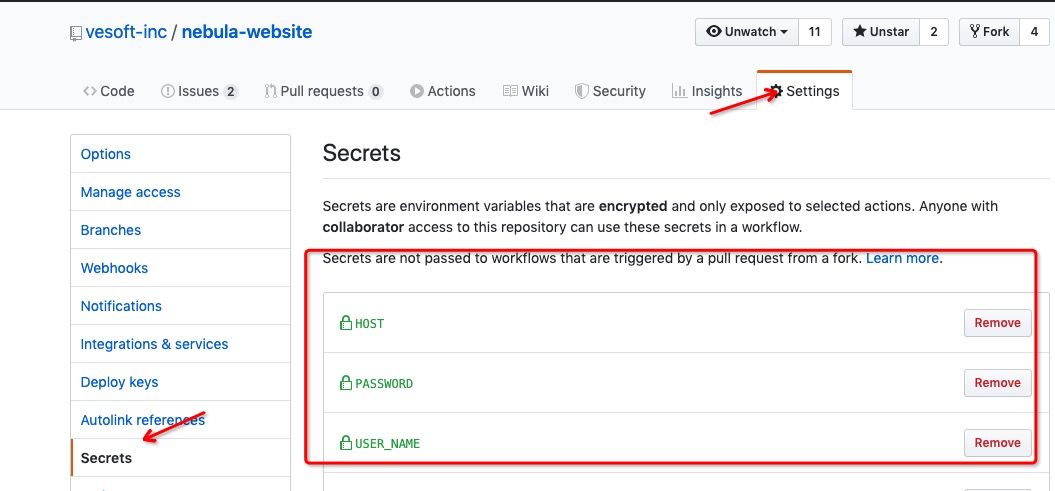Screen dimensions: 1055x491
Task: Open the Settings tab
Action: click(x=804, y=91)
